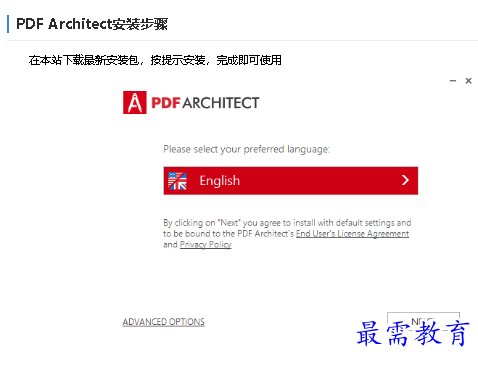Minimize the installer window

tap(453, 81)
